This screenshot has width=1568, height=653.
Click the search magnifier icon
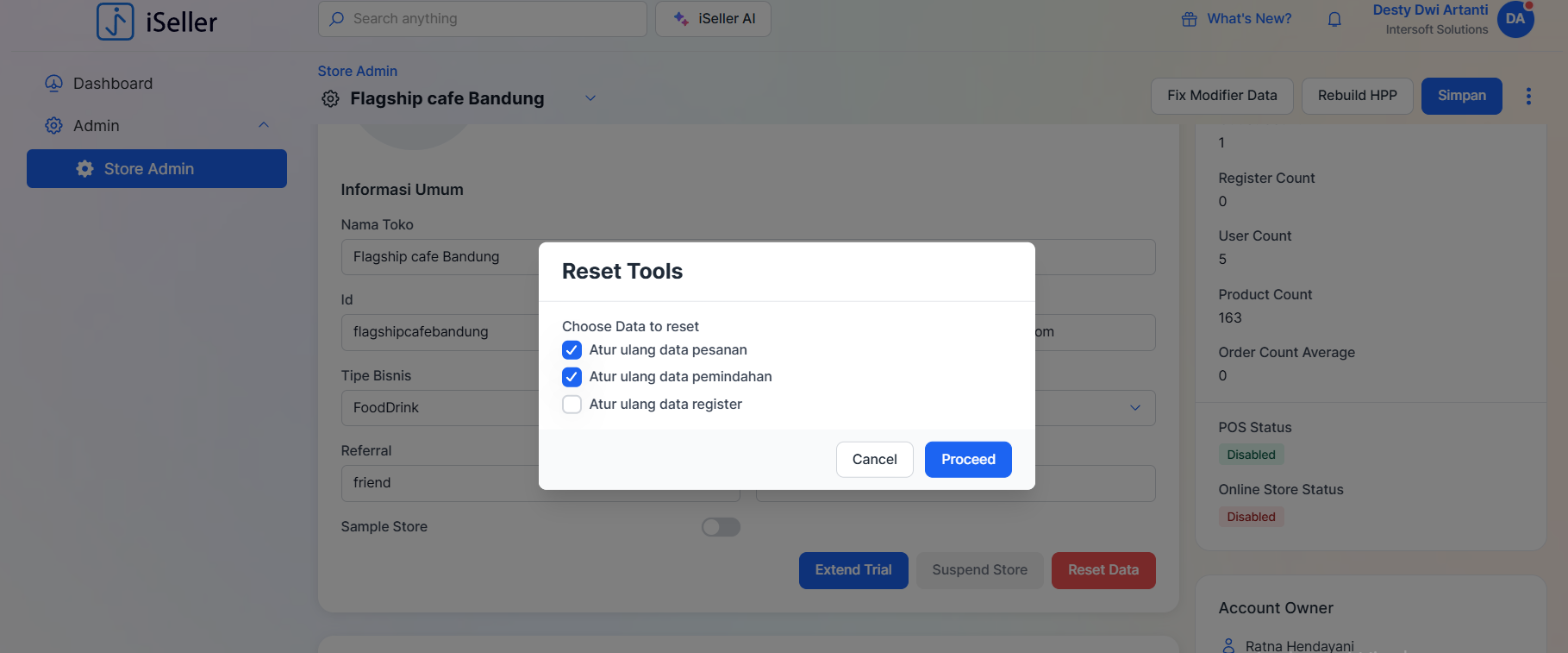[x=337, y=19]
